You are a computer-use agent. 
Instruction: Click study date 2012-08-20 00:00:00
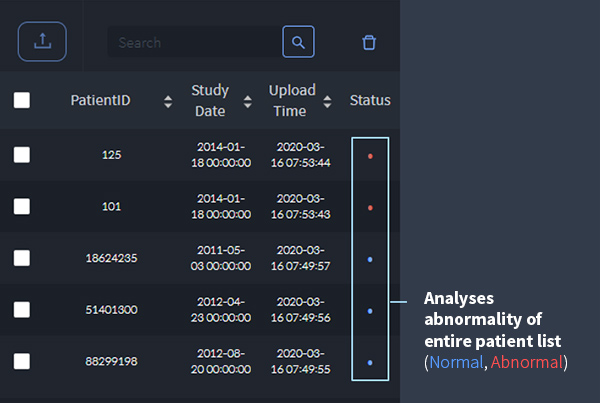coord(221,361)
